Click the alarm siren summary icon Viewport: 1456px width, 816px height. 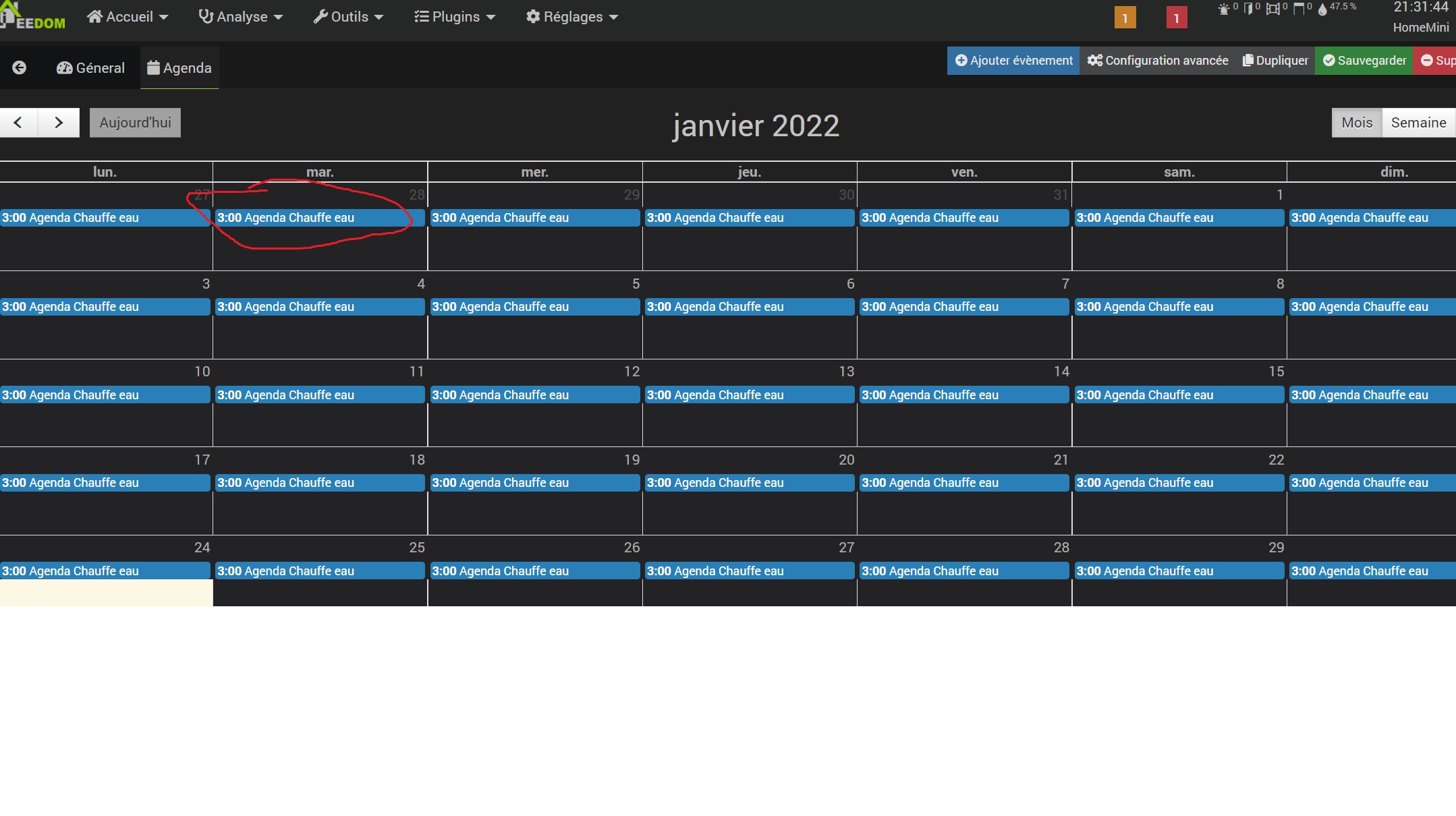[1223, 9]
